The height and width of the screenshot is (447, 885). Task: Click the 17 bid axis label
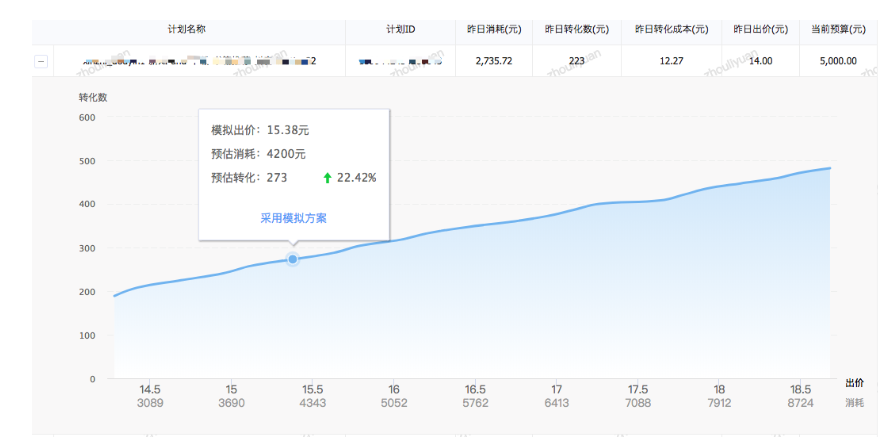(x=557, y=389)
